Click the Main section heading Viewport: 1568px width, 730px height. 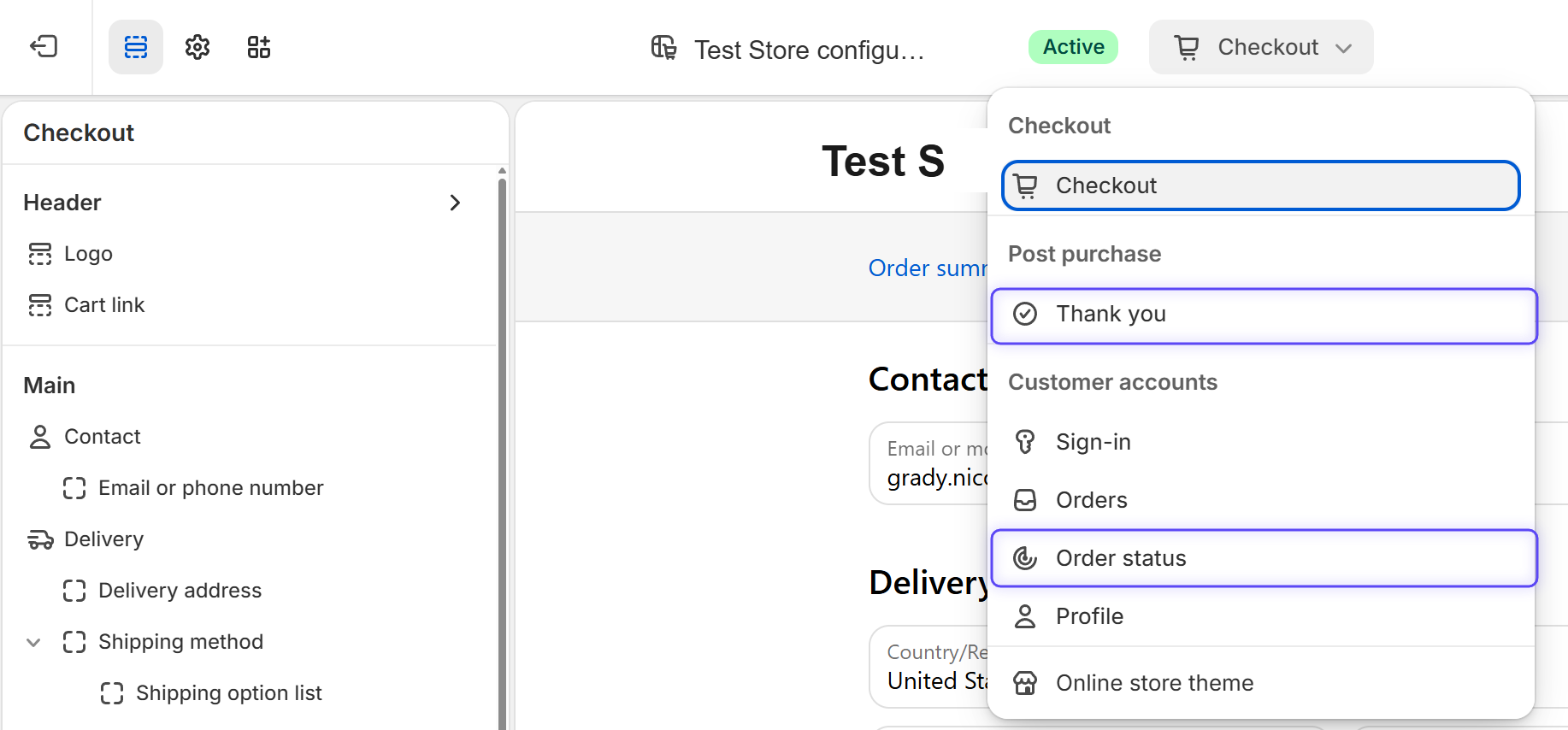coord(50,386)
